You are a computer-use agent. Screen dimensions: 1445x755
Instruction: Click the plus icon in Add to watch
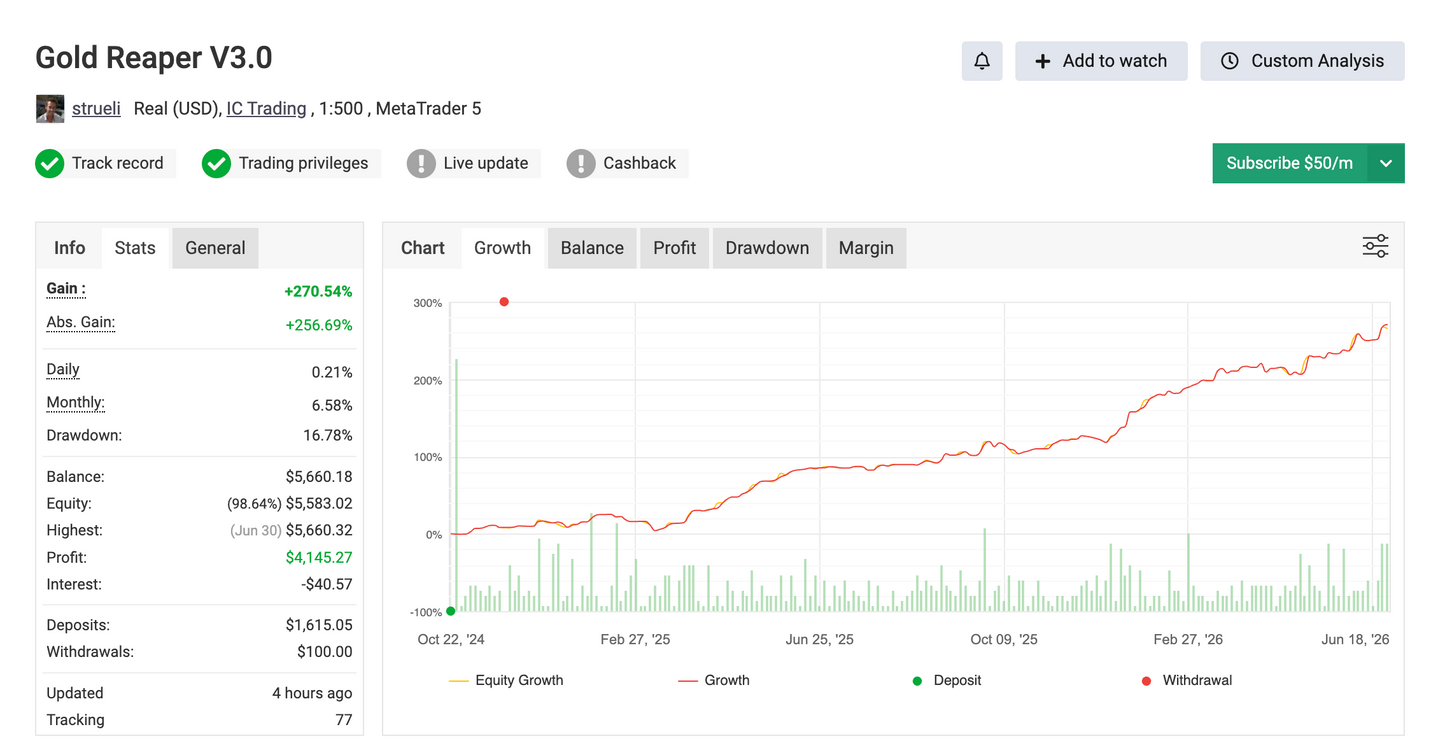1042,61
